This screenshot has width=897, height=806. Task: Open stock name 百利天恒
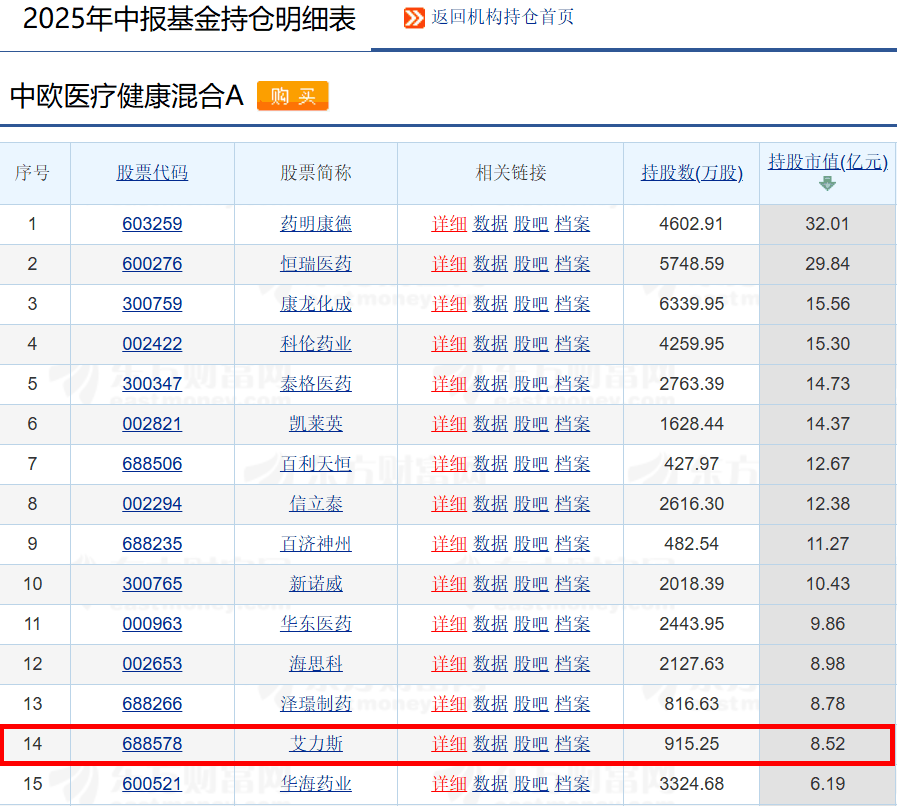click(316, 464)
